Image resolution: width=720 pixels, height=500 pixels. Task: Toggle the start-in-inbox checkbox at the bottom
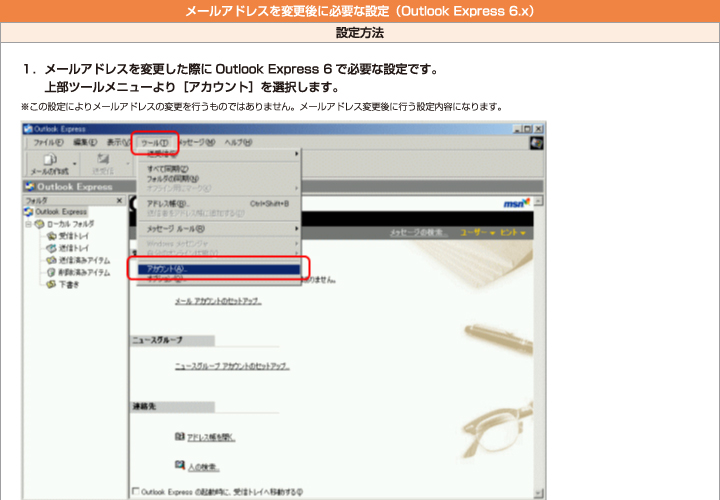pos(135,491)
